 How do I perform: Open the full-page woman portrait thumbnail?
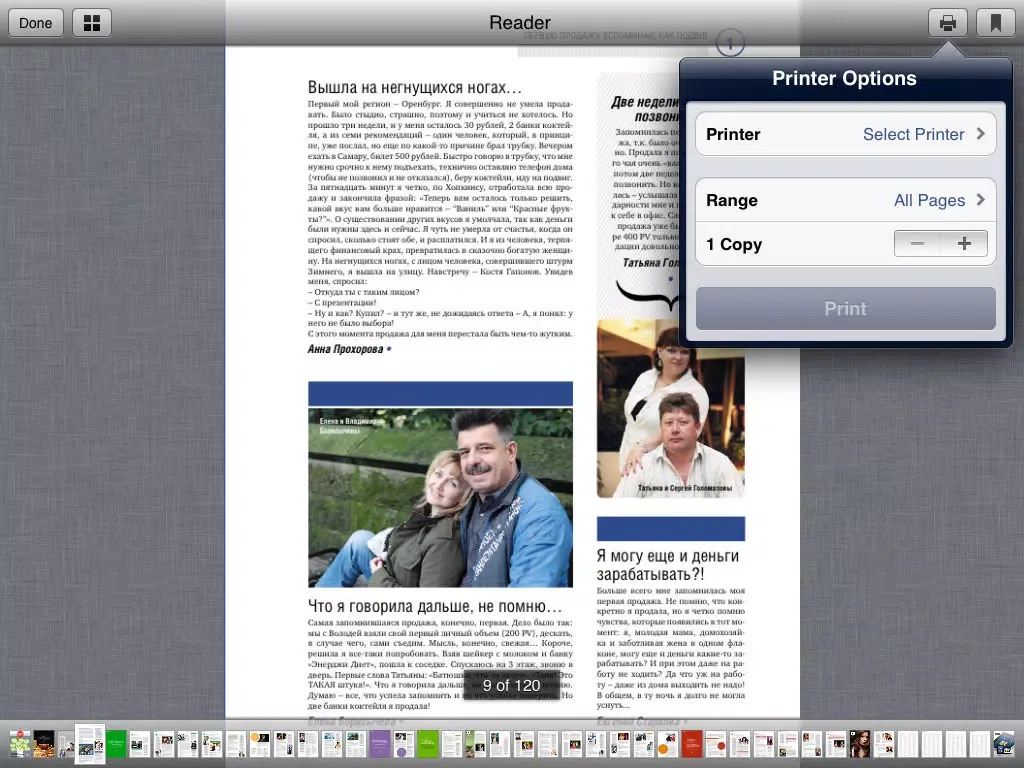(x=859, y=744)
